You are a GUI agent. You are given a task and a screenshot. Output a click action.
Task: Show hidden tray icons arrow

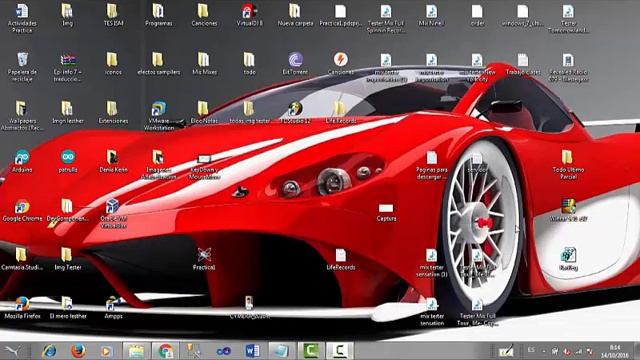click(544, 351)
